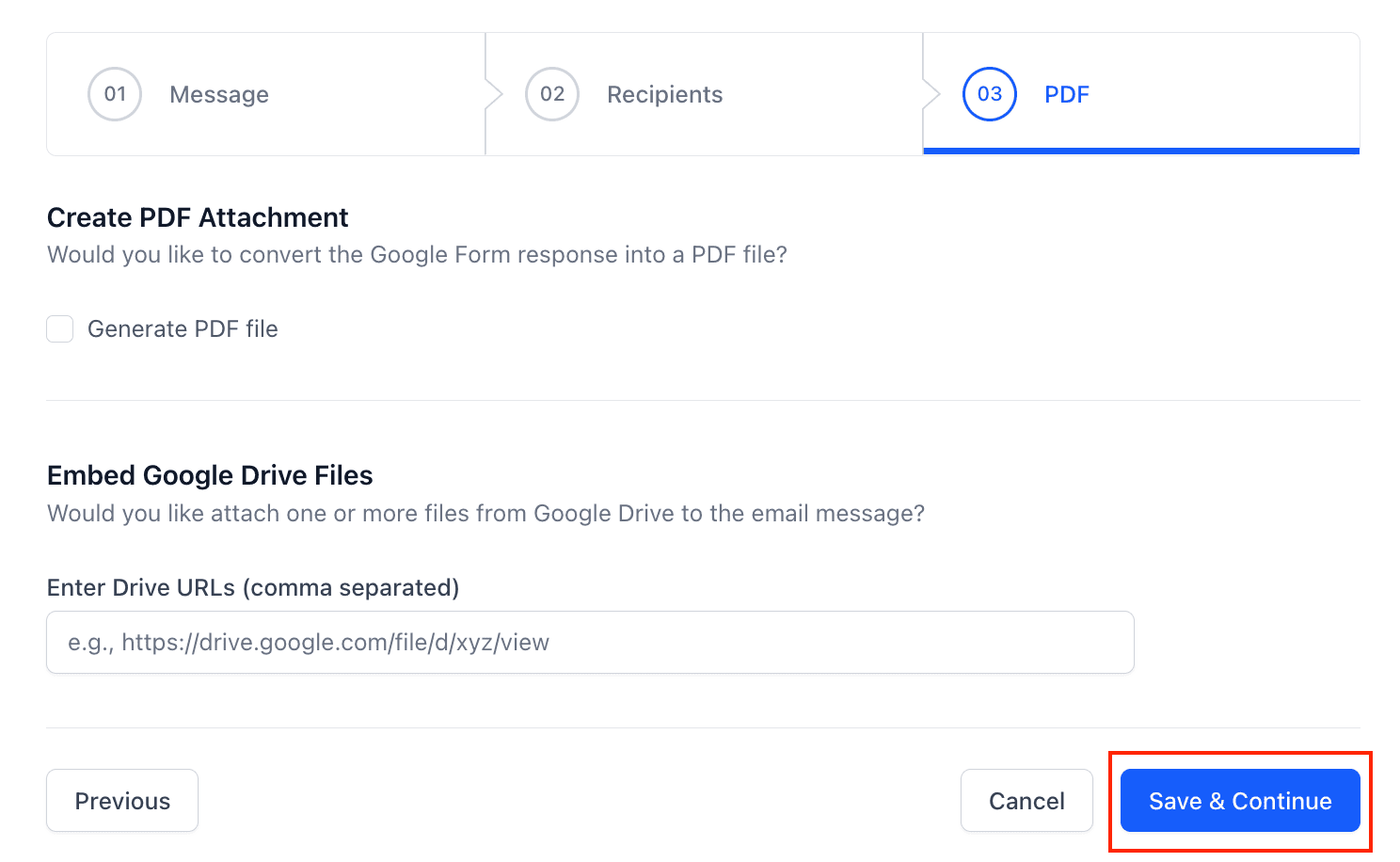
Task: Click the chevron between Recipients and PDF
Action: pos(931,94)
